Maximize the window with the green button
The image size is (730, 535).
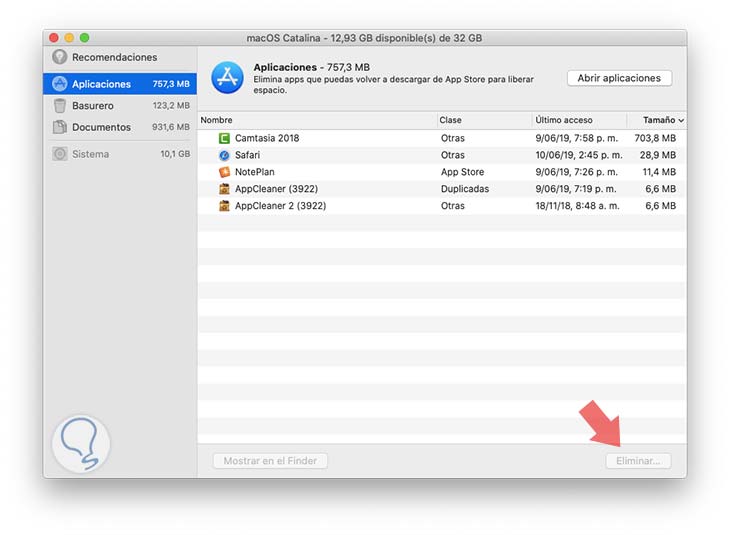point(84,38)
